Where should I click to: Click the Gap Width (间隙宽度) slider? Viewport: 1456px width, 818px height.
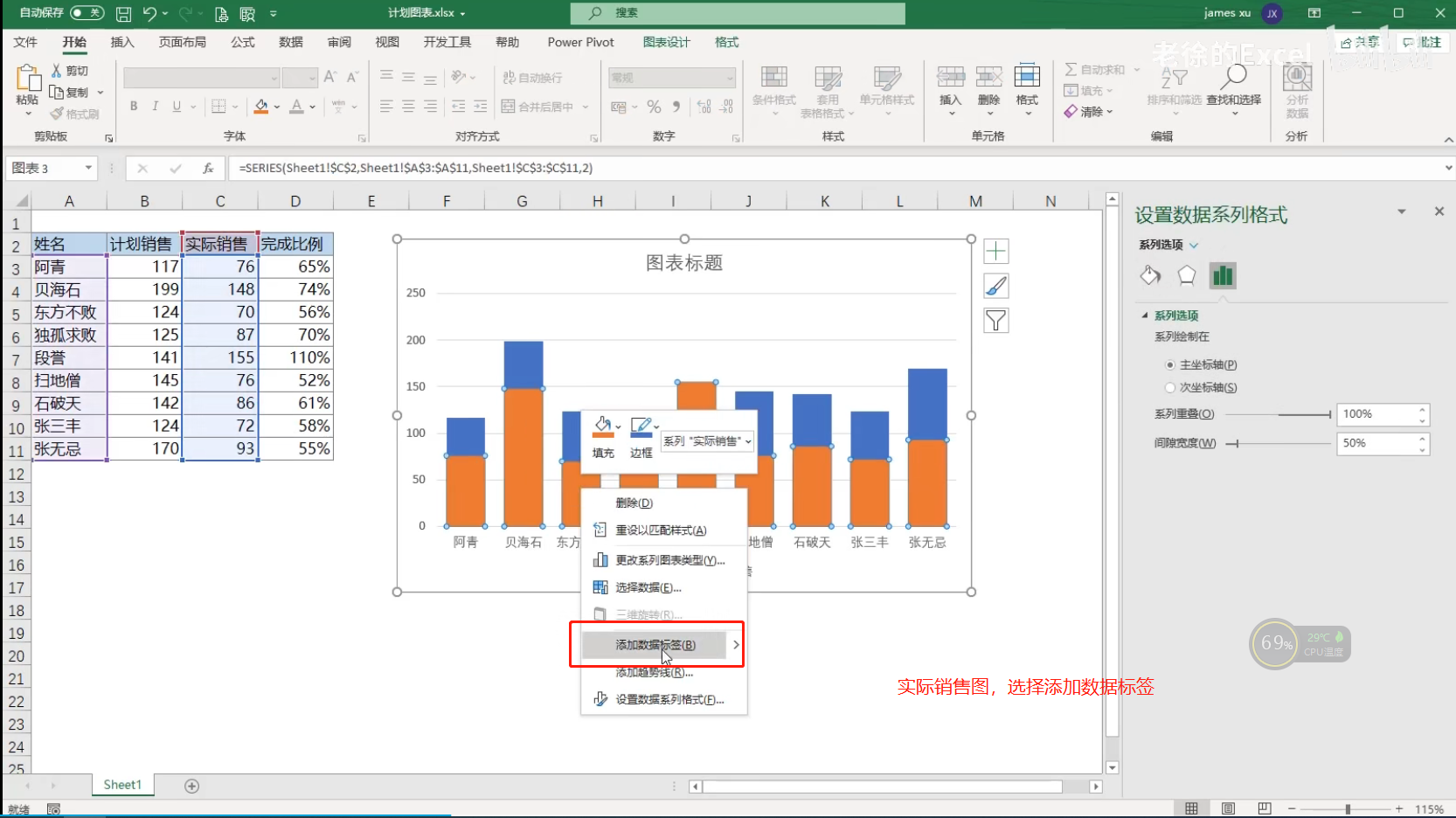tap(1278, 444)
